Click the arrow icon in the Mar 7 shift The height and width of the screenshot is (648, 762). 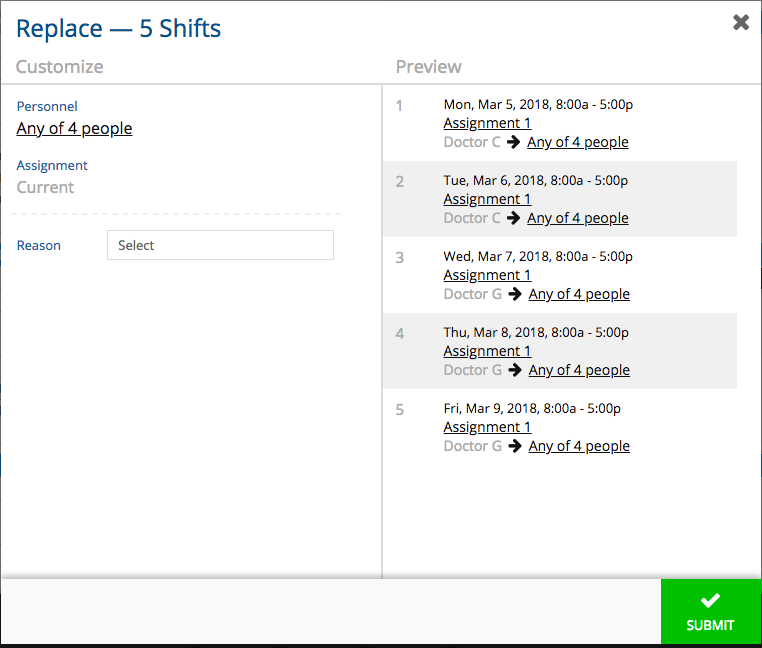(x=515, y=294)
